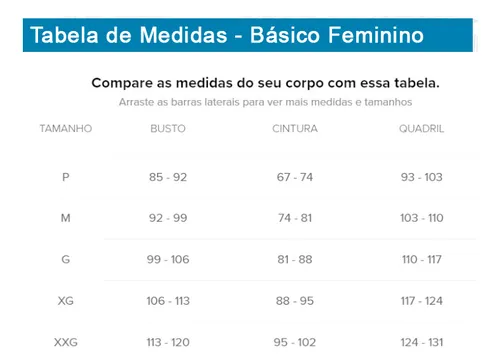Click bust value 106 - 113

click(168, 301)
